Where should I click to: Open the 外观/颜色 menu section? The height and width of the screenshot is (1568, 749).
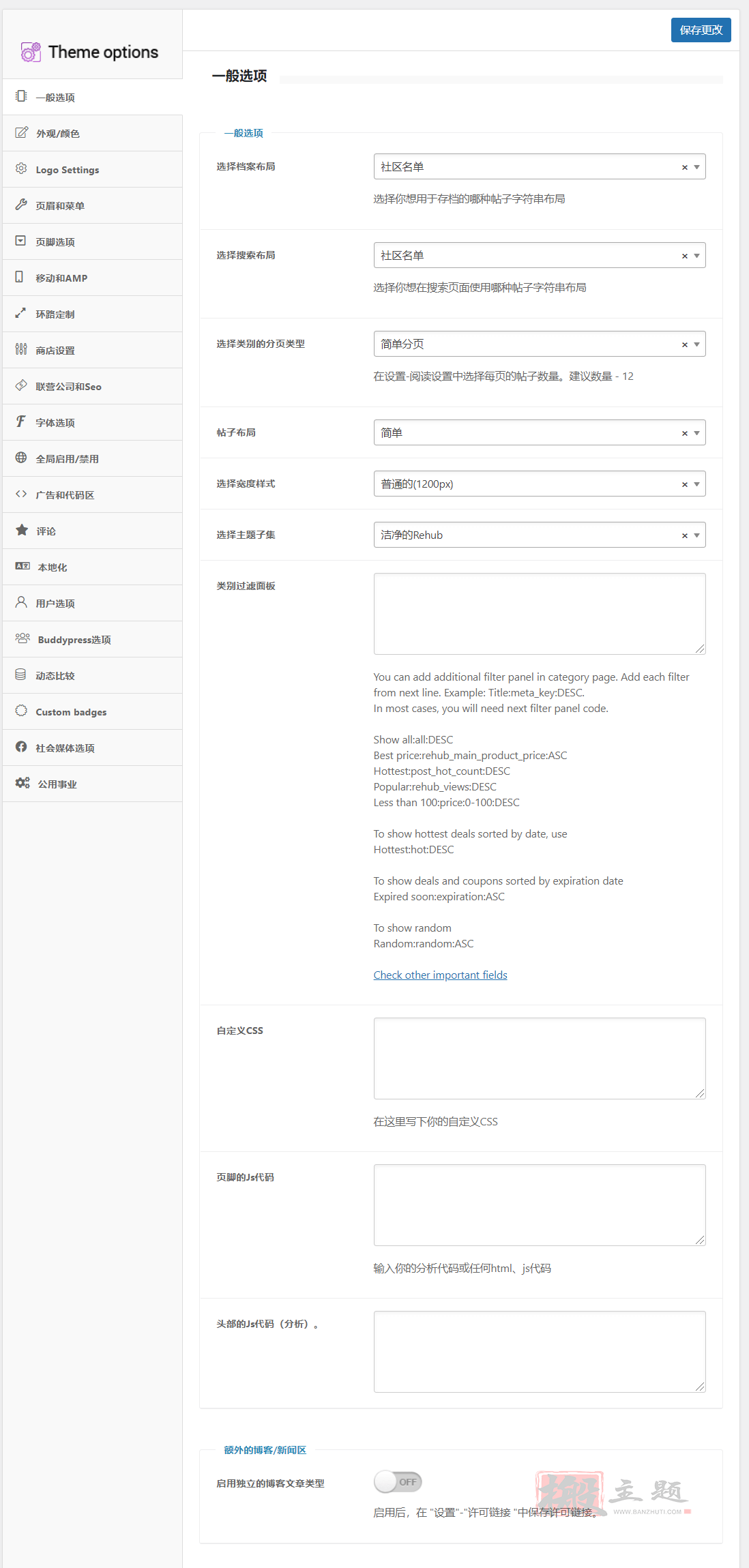pos(93,133)
